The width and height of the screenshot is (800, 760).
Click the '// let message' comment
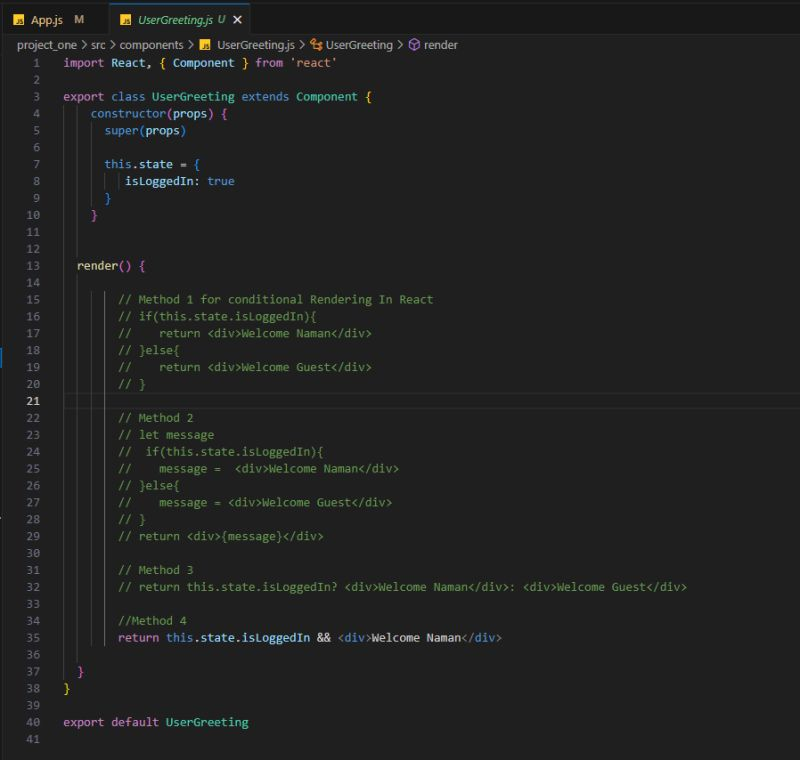[166, 435]
